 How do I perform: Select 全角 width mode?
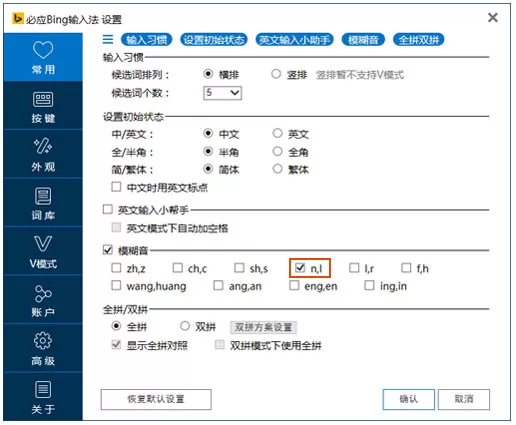[x=277, y=152]
